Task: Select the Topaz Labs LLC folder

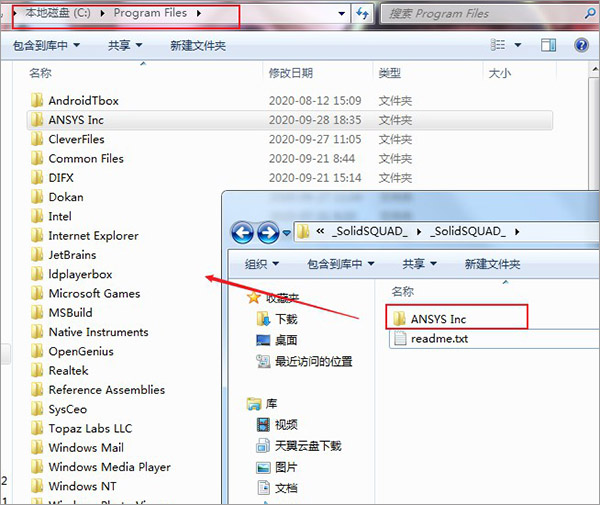Action: (x=82, y=428)
